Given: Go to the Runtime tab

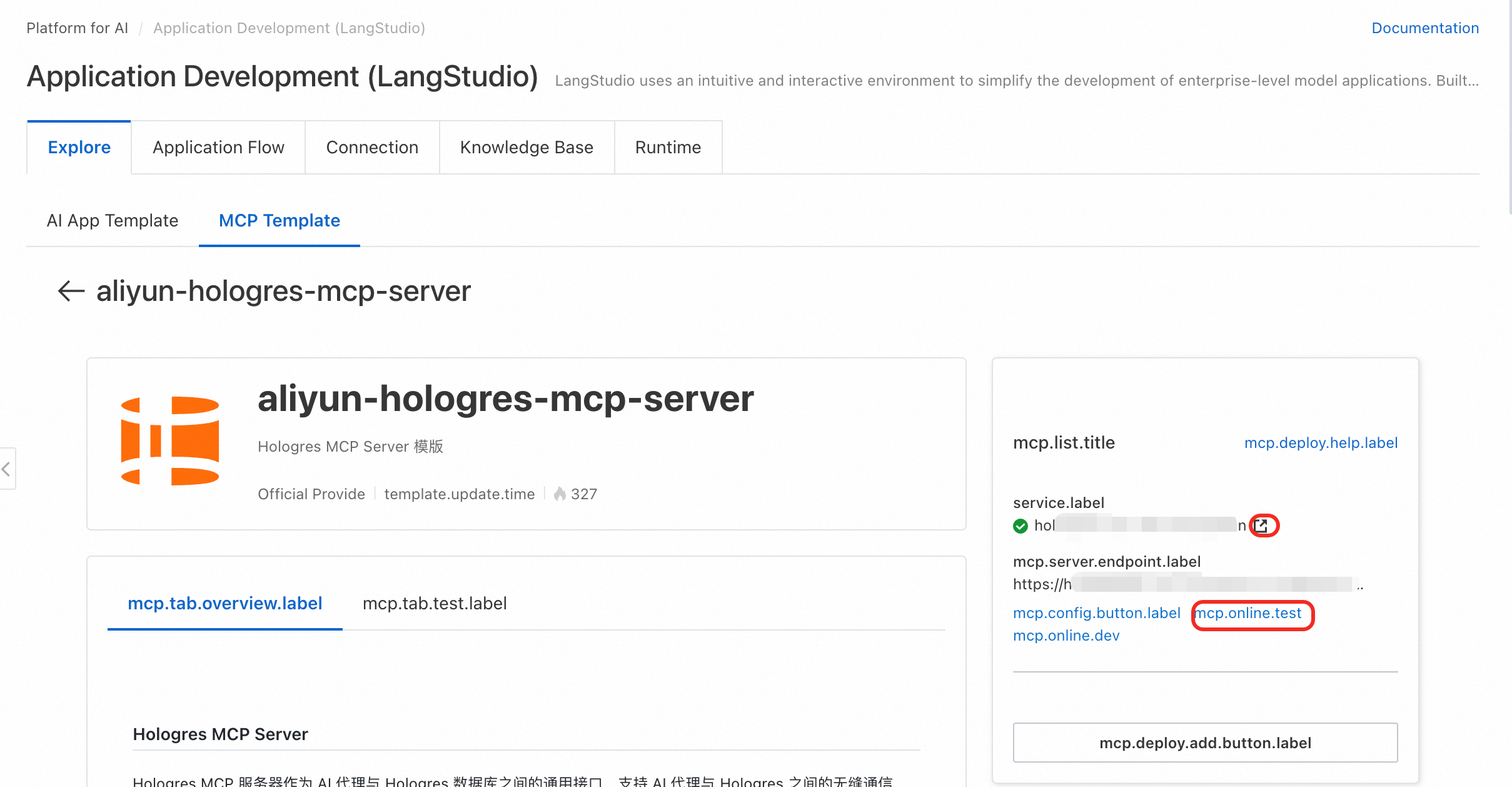Looking at the screenshot, I should tap(668, 148).
